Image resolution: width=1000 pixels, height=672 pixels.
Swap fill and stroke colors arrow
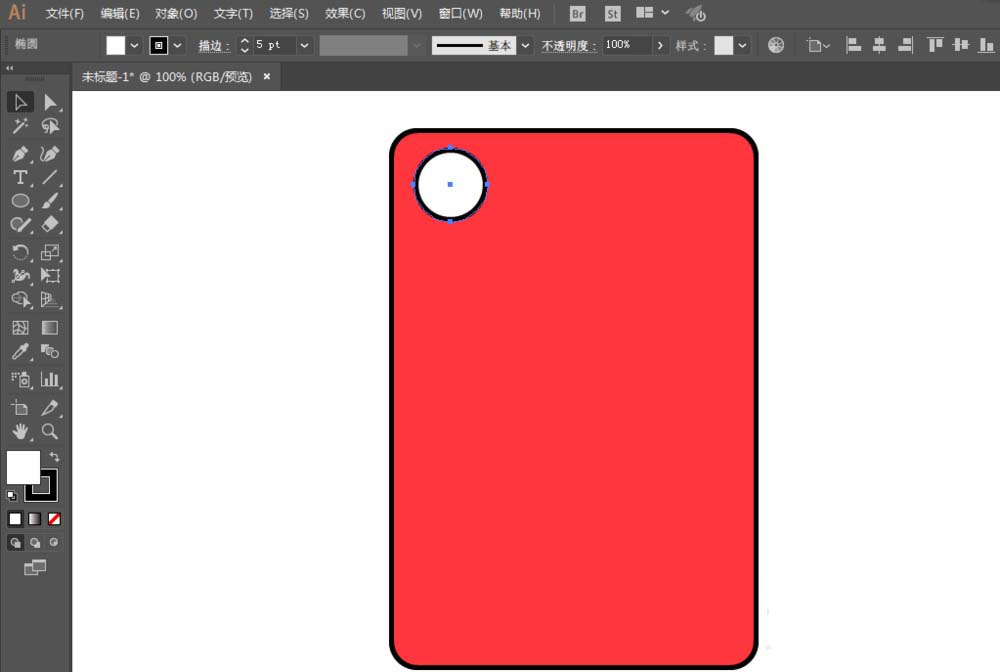55,457
